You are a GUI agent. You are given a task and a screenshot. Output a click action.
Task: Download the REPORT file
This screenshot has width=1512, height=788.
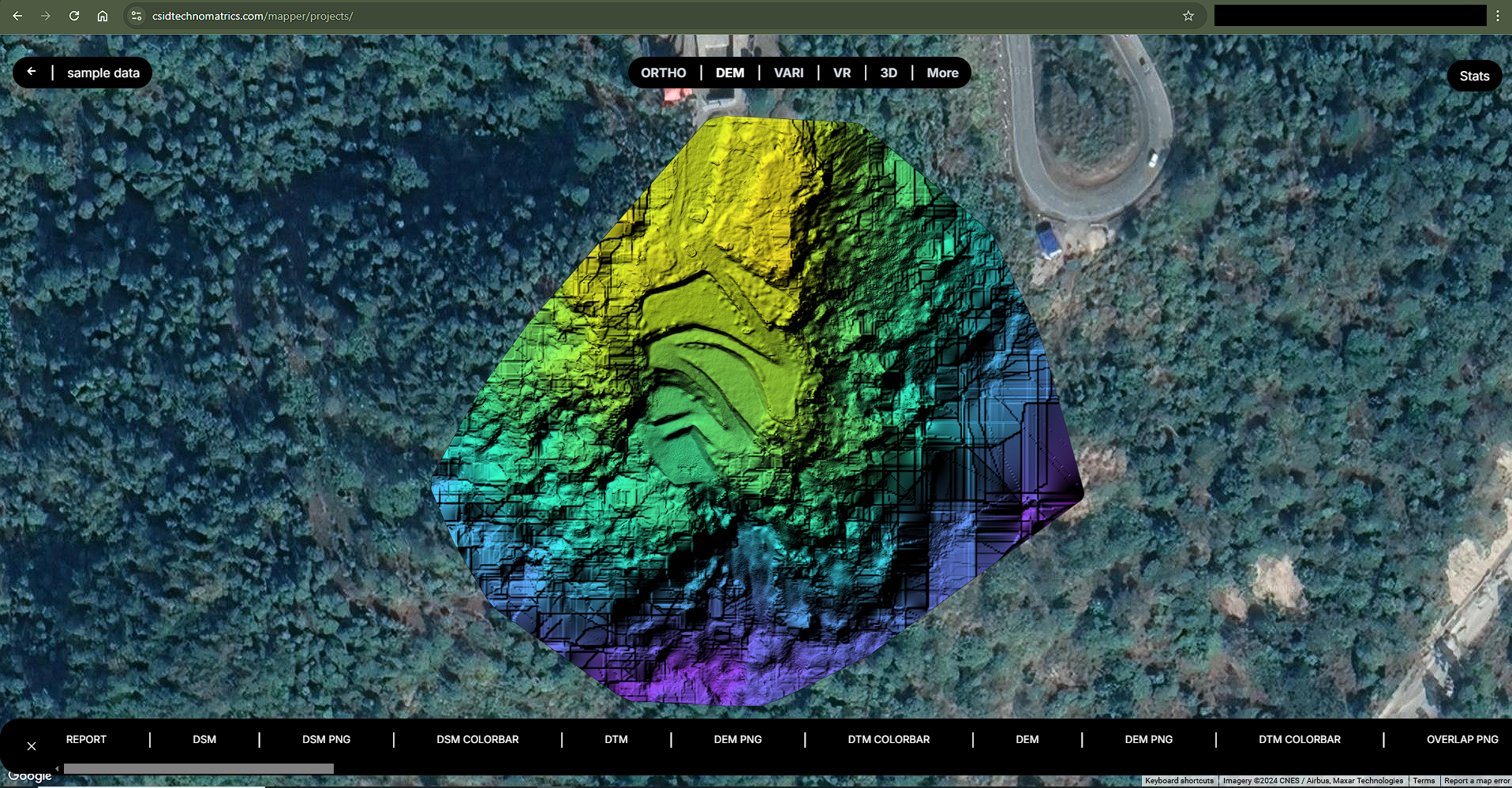pos(86,739)
